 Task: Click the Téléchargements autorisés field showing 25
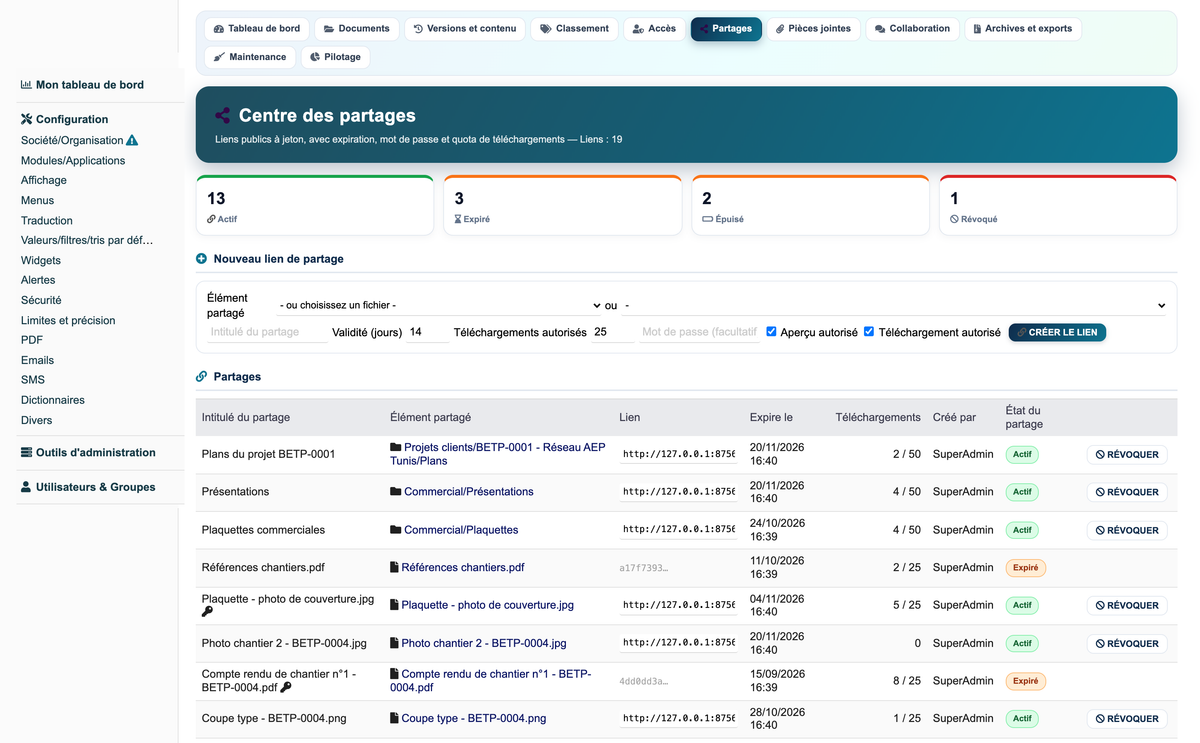point(612,332)
